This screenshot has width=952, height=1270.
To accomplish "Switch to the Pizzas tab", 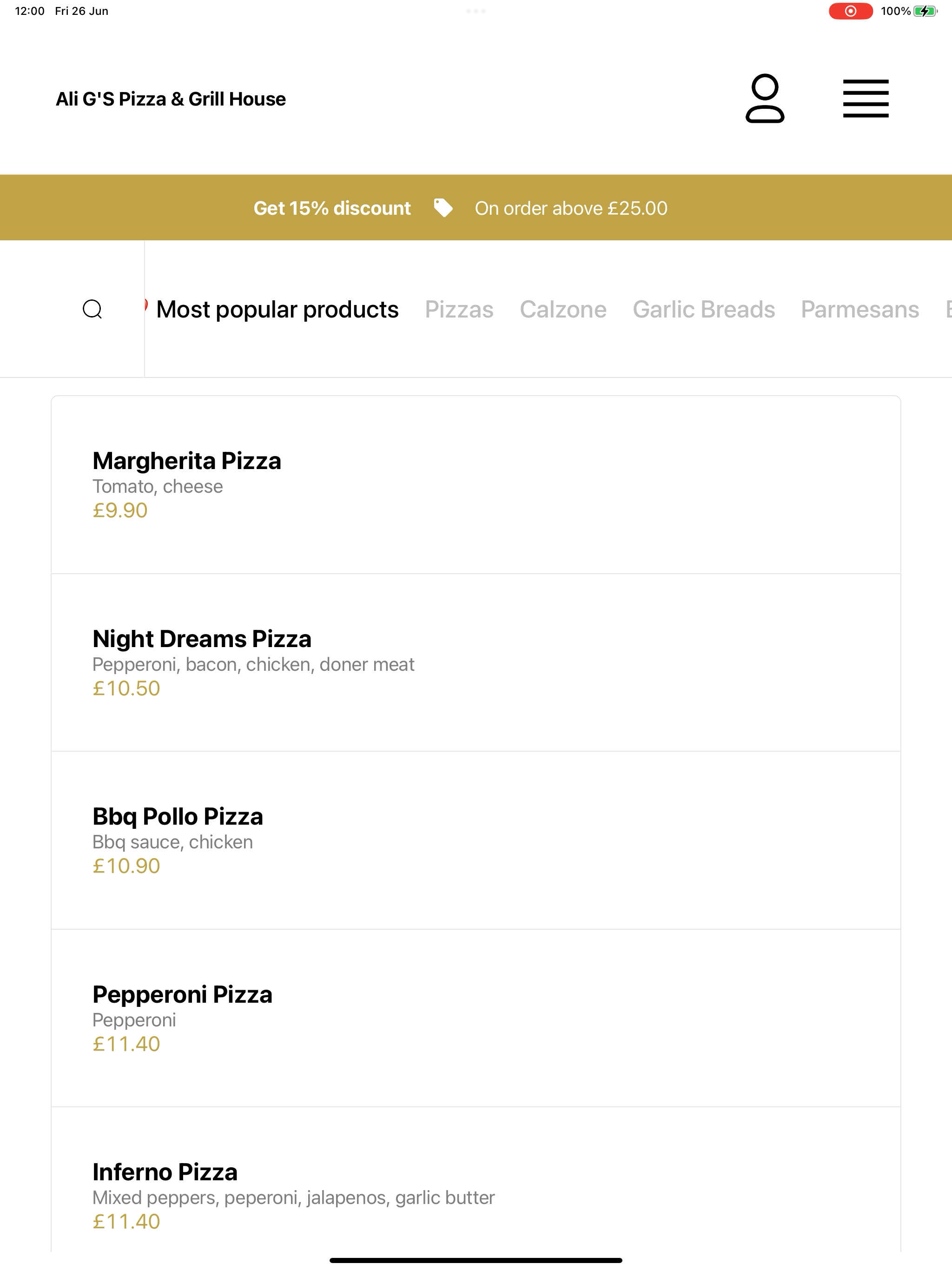I will click(459, 310).
